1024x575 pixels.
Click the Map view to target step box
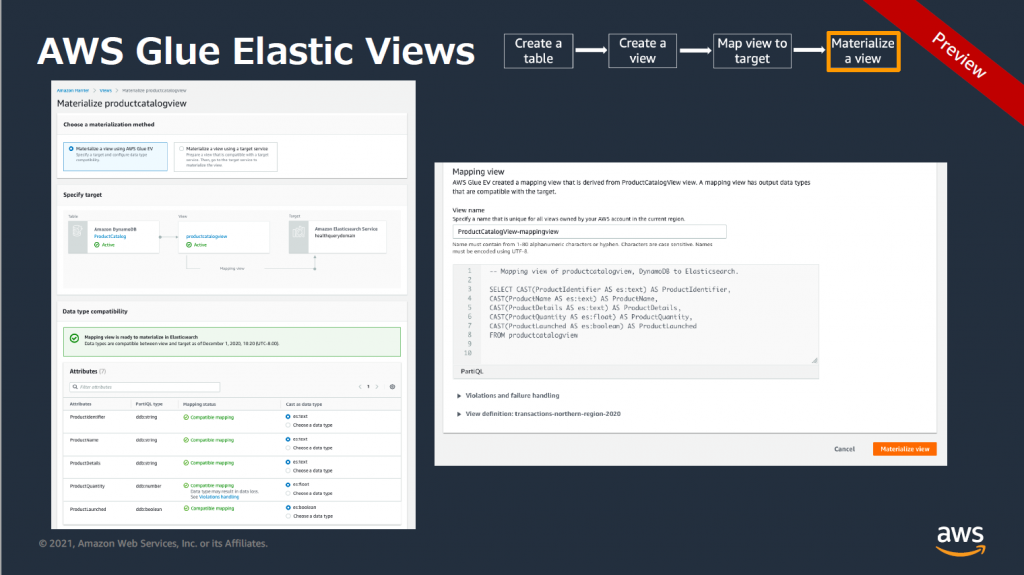[752, 51]
